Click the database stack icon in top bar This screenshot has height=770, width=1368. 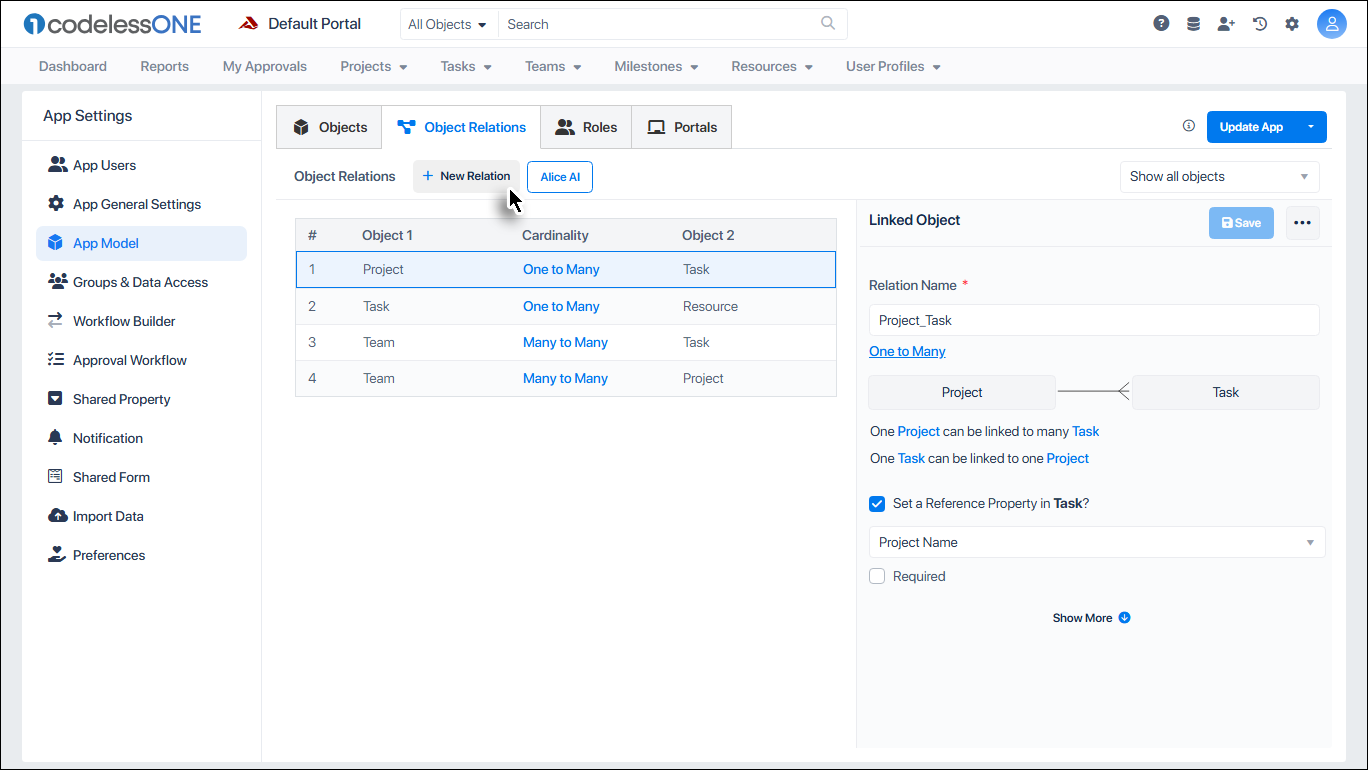click(1193, 22)
